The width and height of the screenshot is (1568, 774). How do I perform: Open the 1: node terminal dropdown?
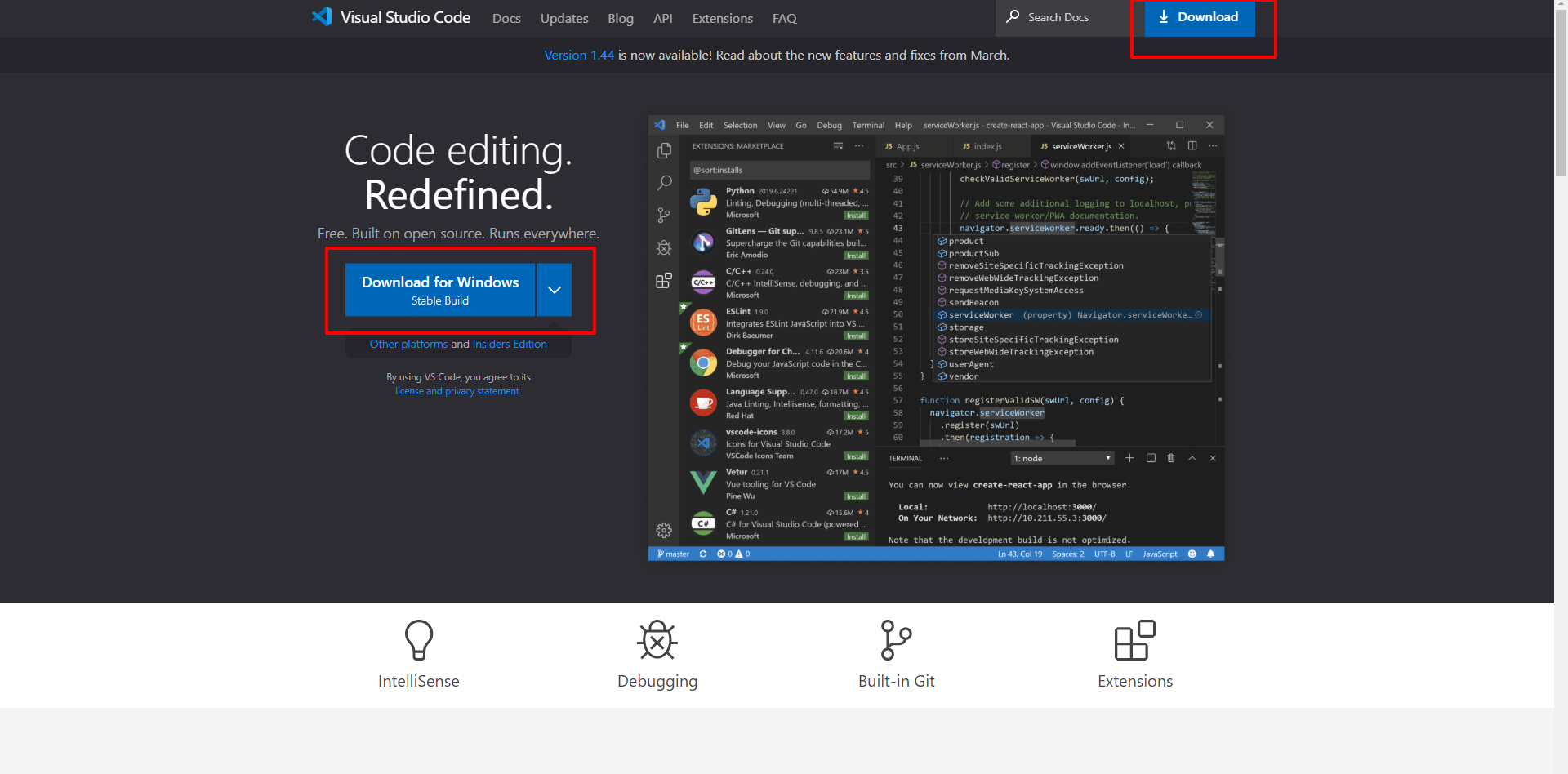click(1062, 458)
